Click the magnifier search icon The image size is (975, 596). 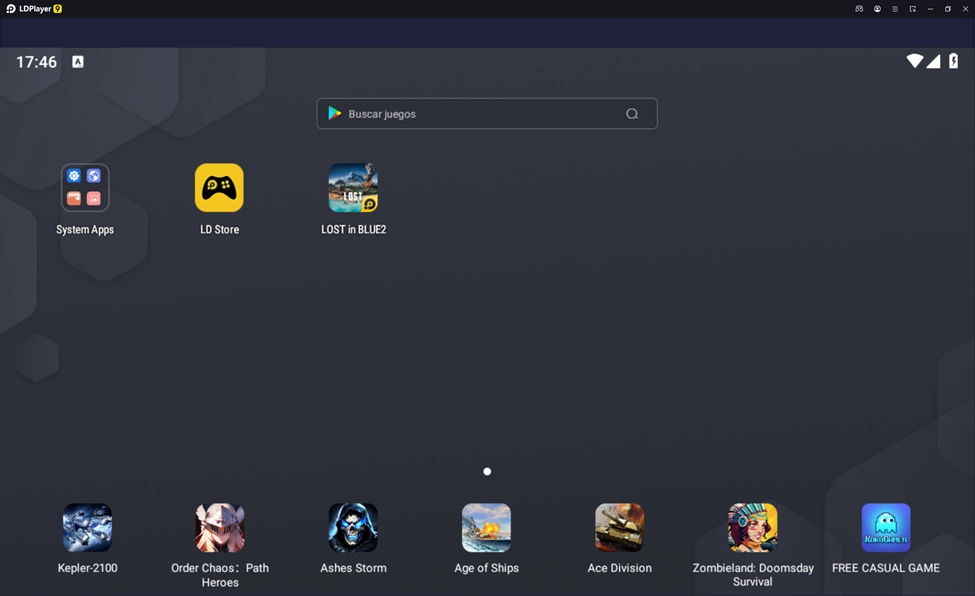coord(632,114)
